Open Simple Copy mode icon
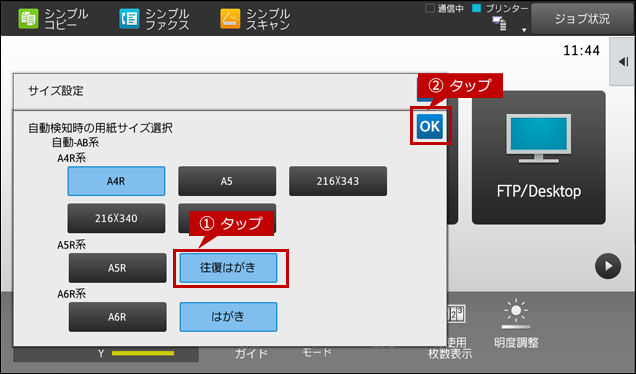The width and height of the screenshot is (636, 374). click(x=29, y=19)
